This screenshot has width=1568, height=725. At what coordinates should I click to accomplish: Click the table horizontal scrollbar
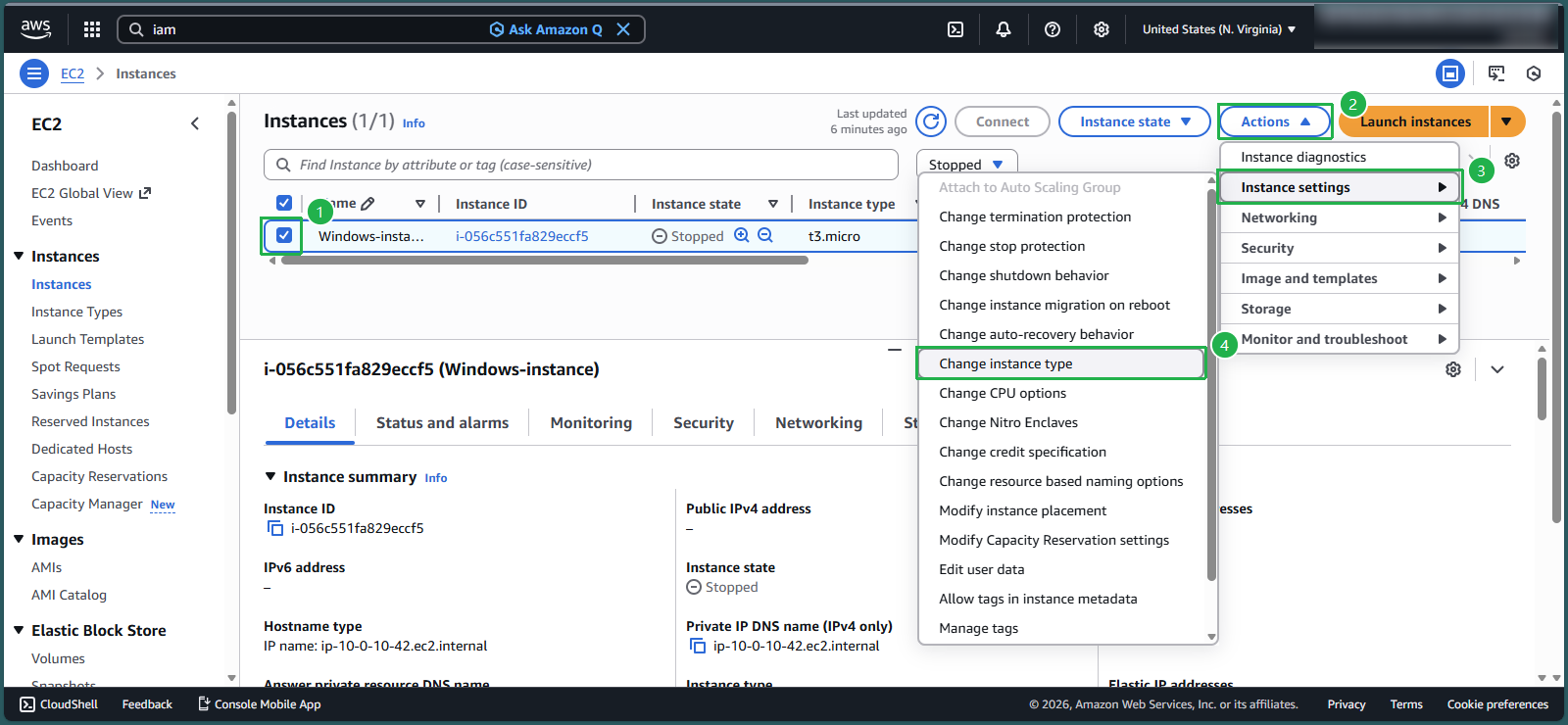pos(544,261)
